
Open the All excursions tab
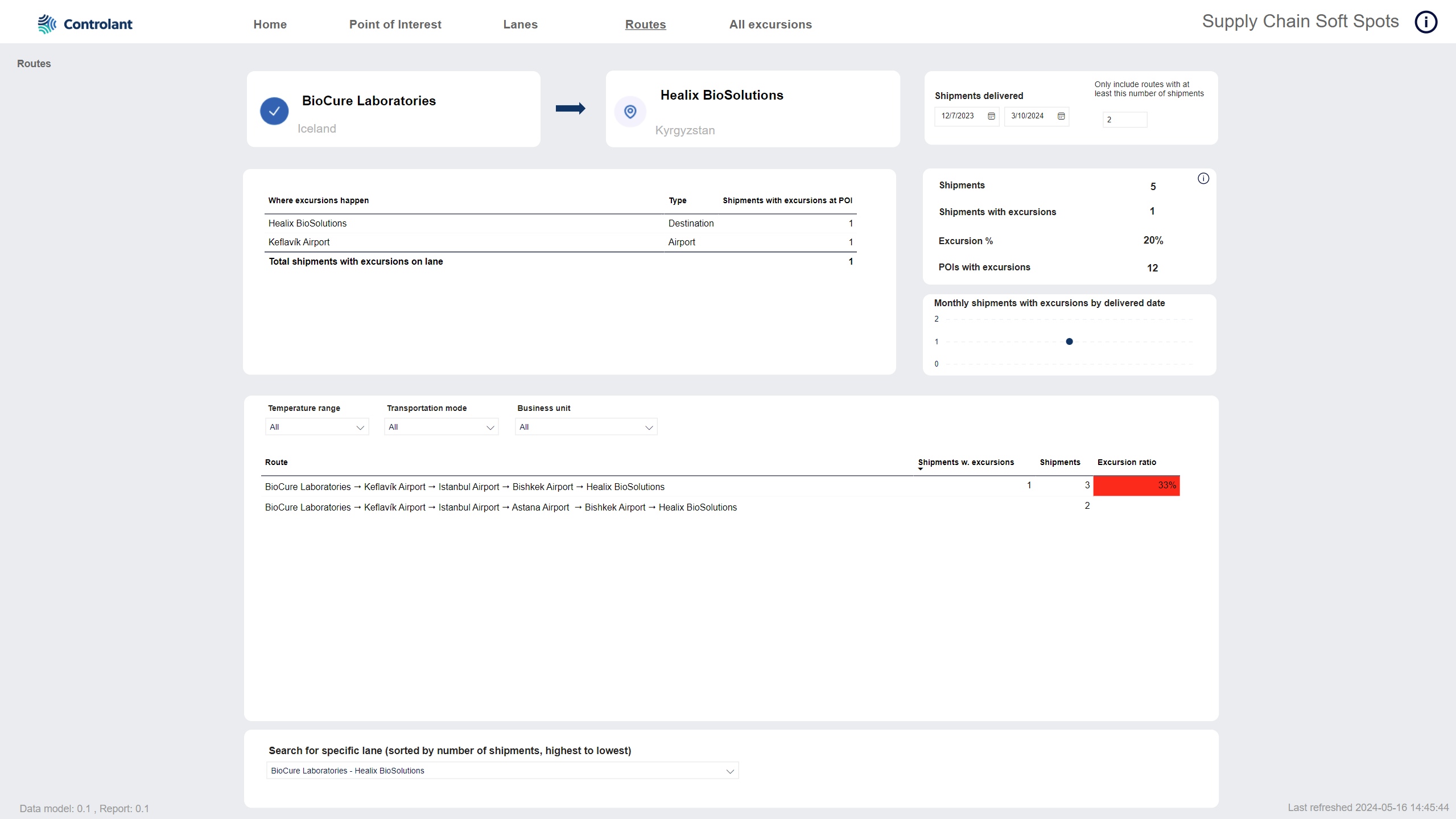click(x=770, y=24)
